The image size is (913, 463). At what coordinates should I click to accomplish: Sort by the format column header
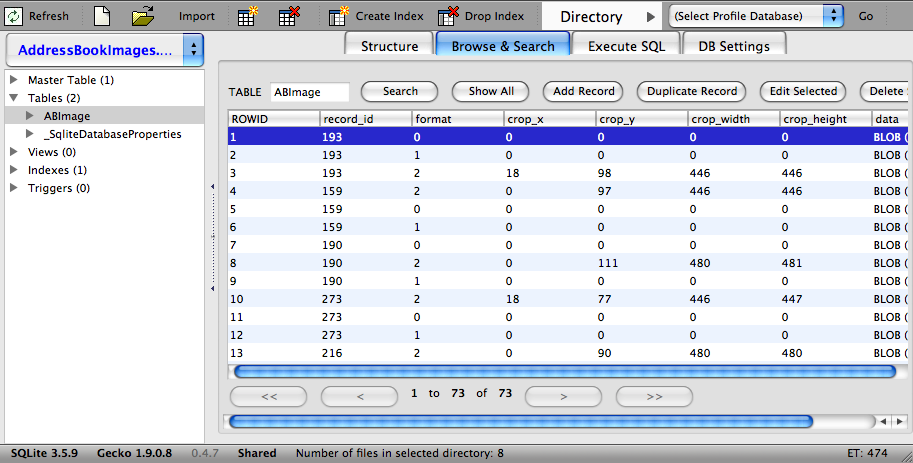click(458, 119)
